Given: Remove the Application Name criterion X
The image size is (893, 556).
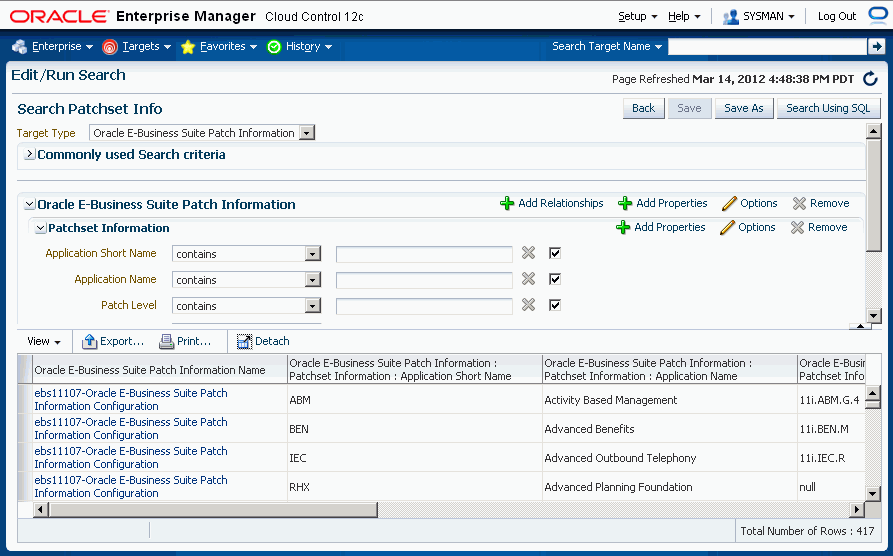Looking at the screenshot, I should point(529,279).
